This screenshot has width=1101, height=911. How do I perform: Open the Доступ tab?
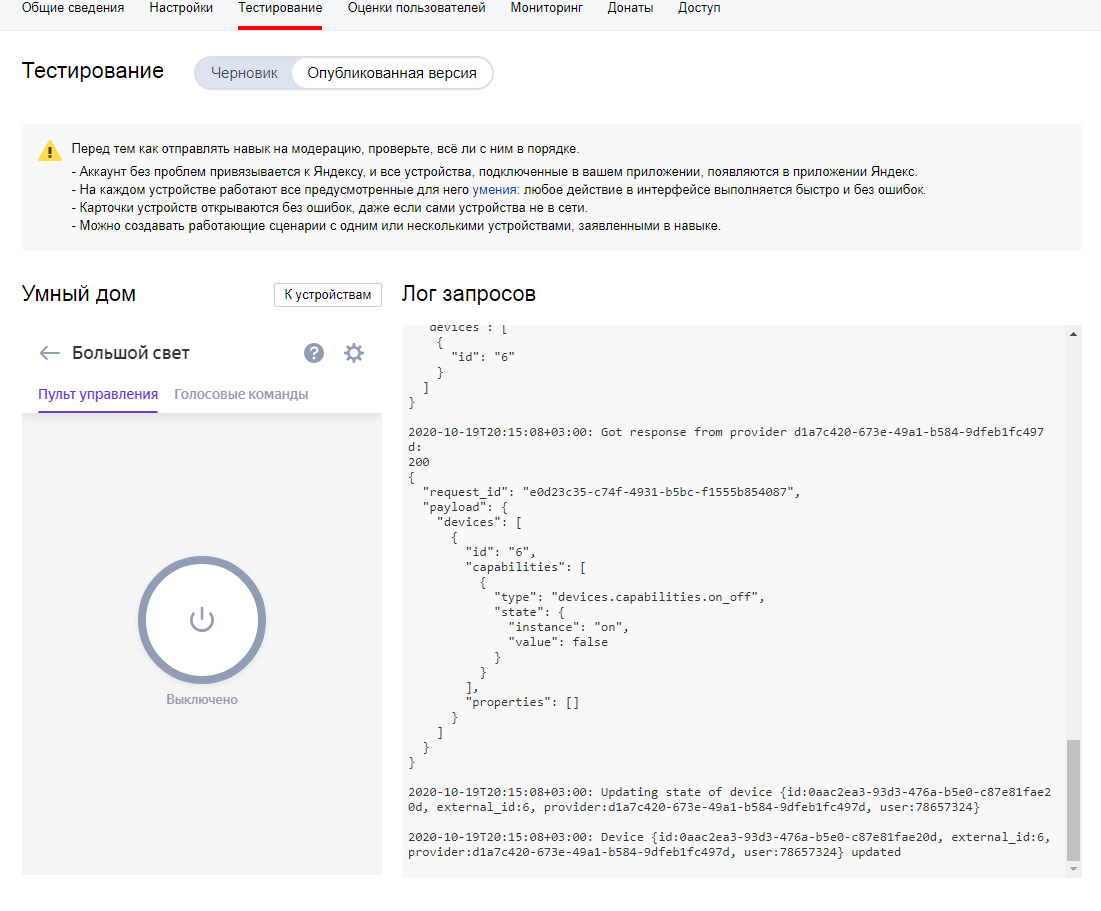(699, 8)
